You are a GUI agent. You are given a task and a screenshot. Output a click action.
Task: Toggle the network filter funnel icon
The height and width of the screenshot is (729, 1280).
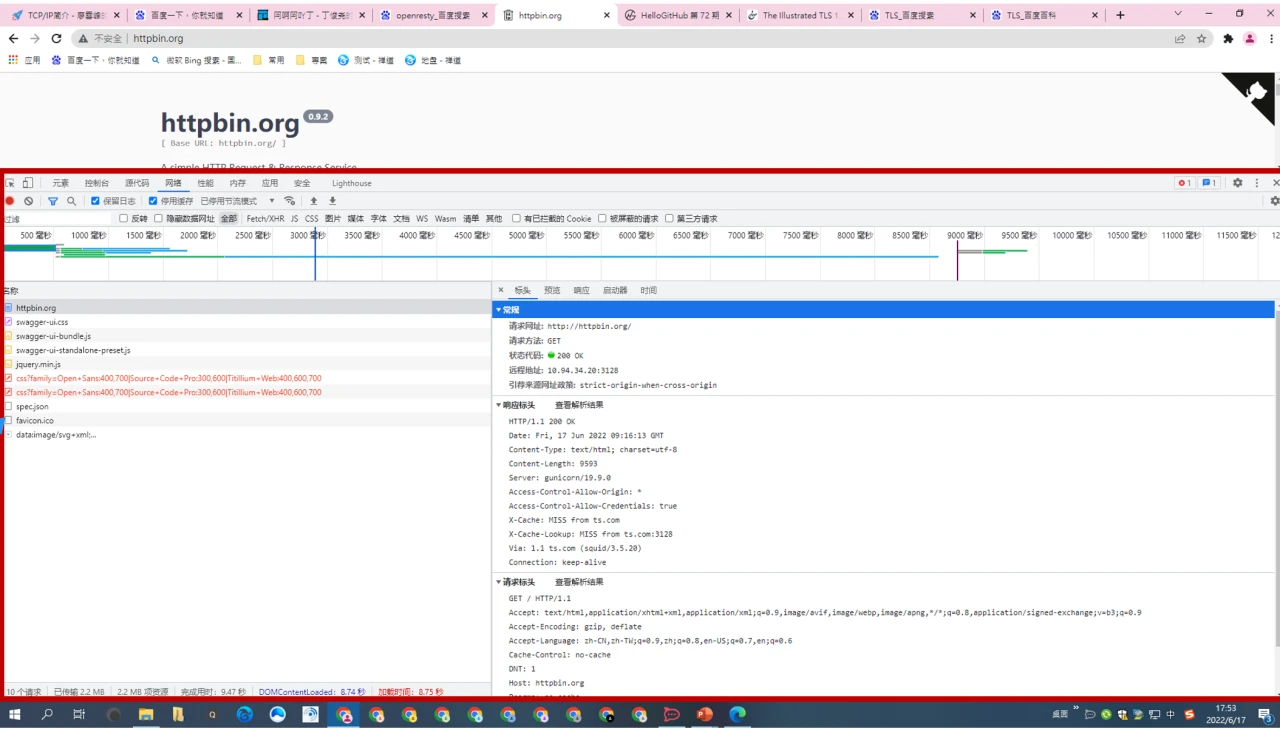click(53, 201)
